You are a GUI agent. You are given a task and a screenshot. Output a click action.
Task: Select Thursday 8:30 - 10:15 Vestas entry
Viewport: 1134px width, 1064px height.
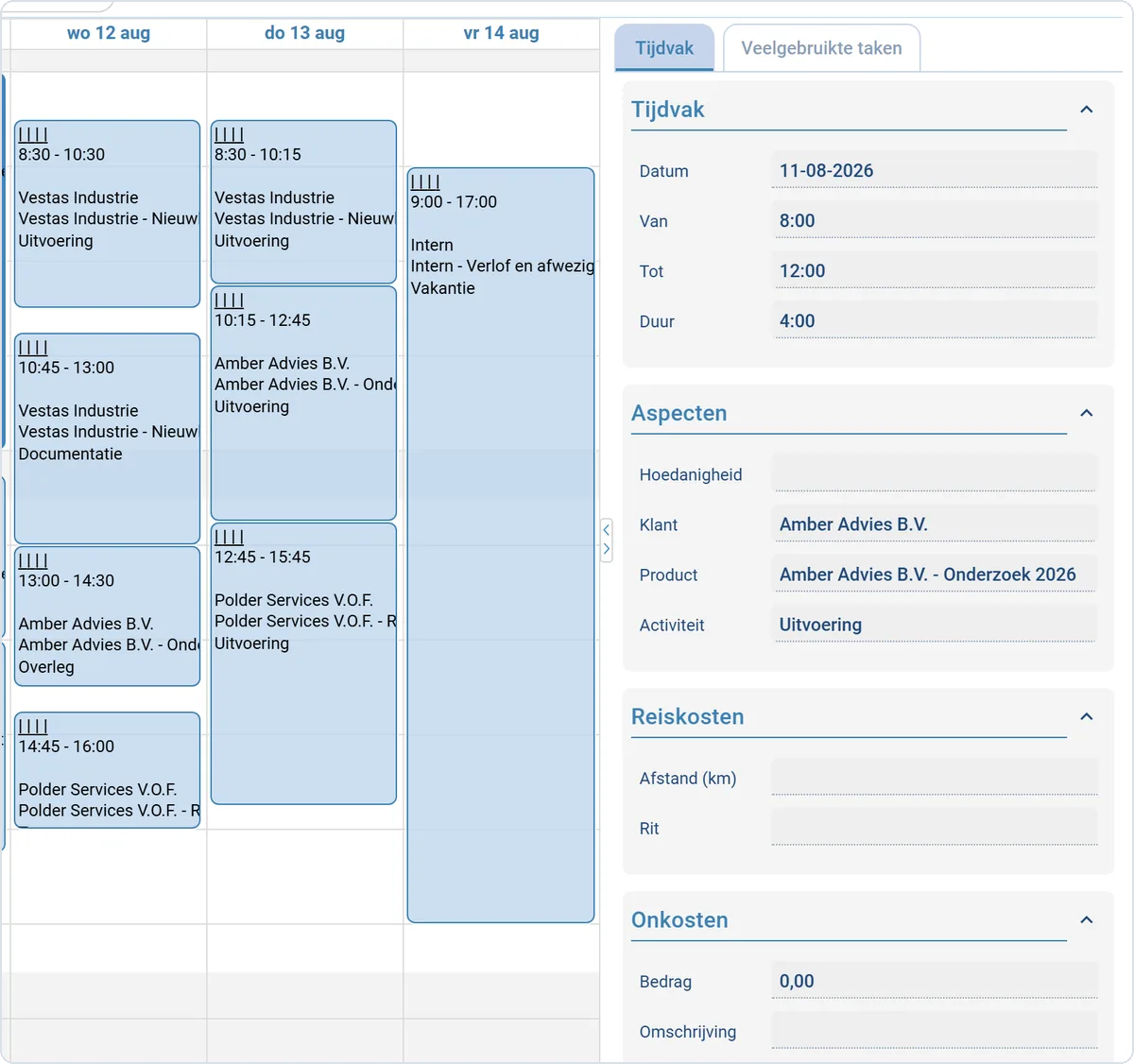tap(303, 202)
